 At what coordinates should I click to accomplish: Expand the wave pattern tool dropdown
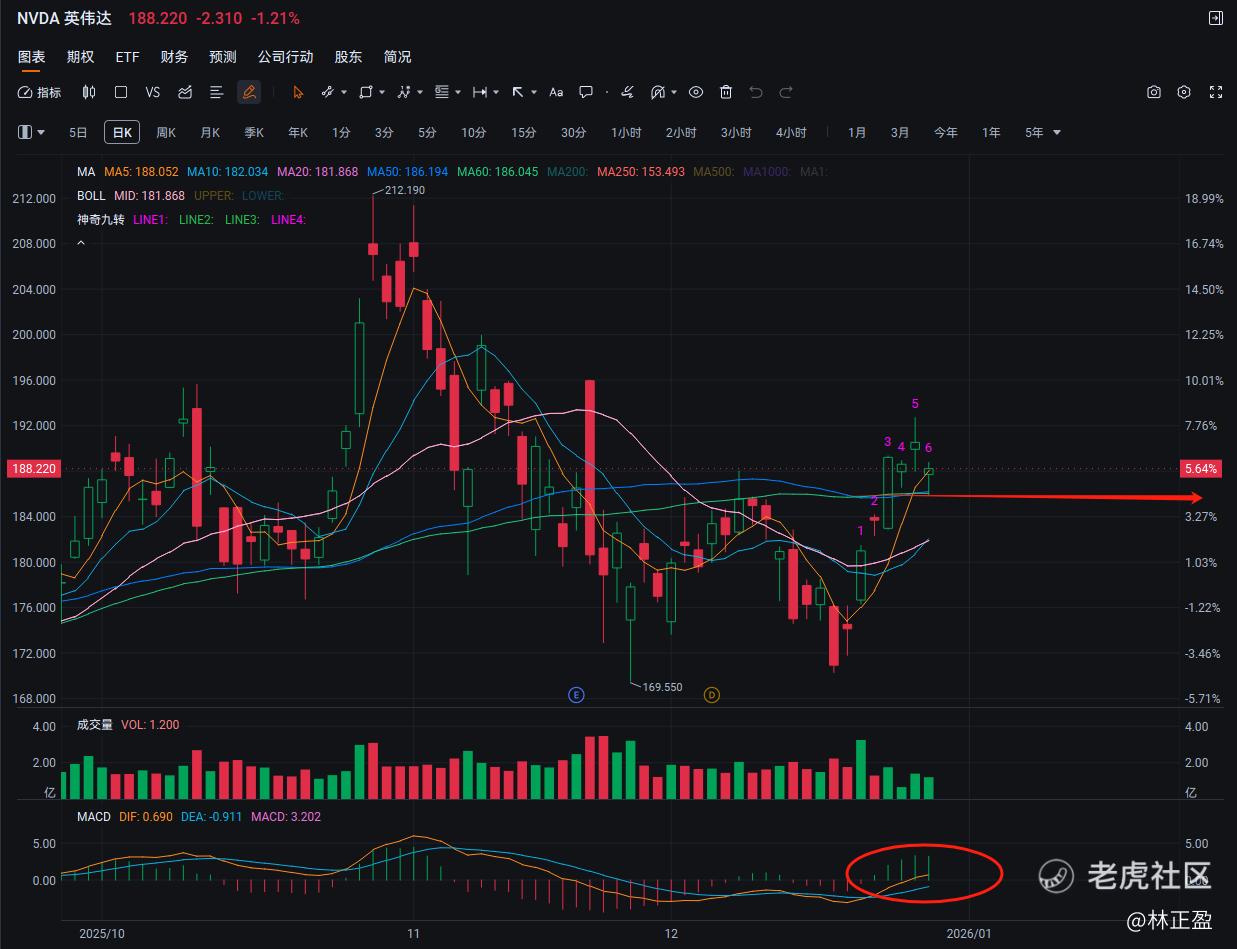coord(420,92)
